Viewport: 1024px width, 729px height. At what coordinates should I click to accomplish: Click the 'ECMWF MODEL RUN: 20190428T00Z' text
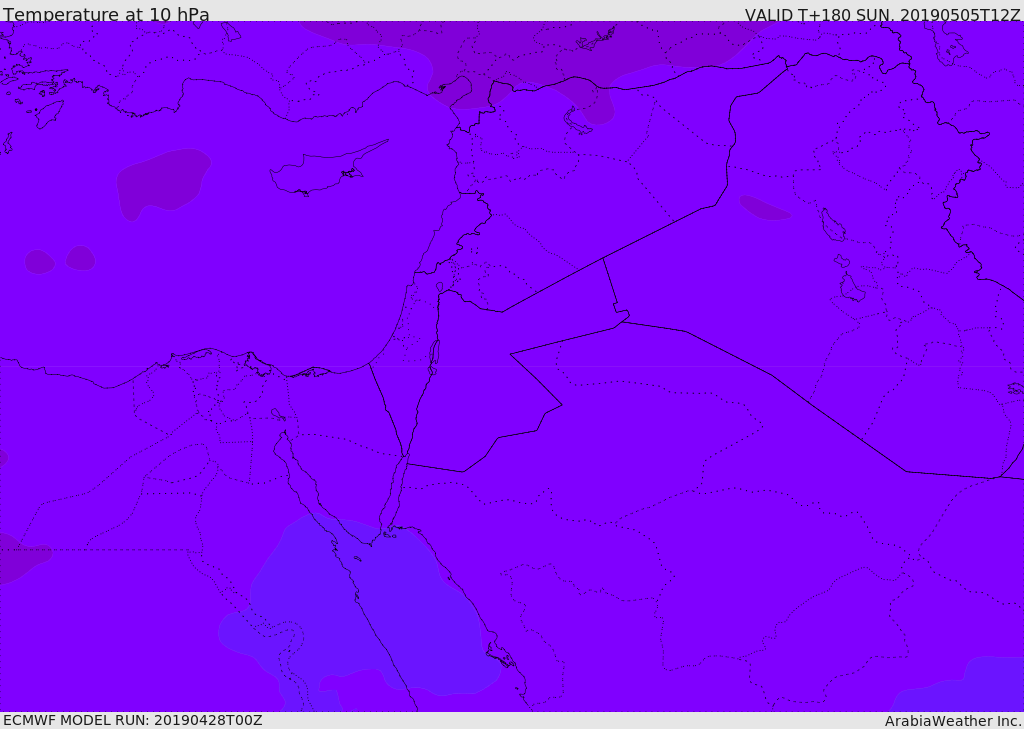(133, 720)
